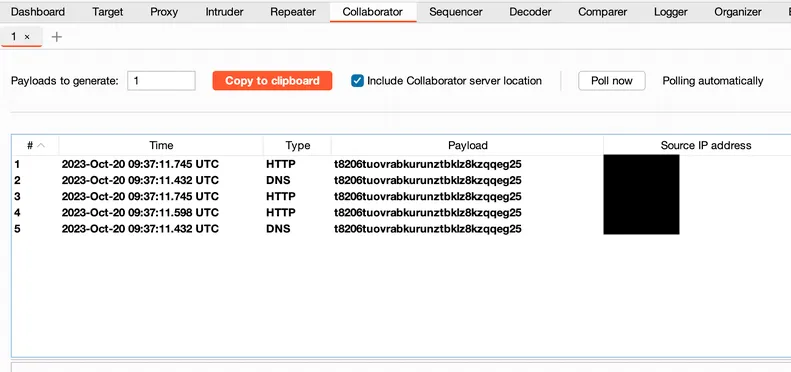Click the Poll now button
This screenshot has width=791, height=372.
[x=612, y=81]
